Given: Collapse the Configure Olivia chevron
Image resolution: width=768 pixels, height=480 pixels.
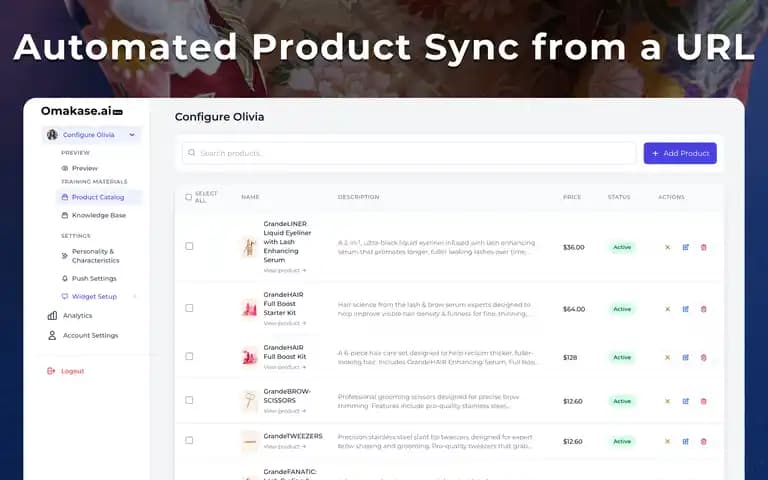Looking at the screenshot, I should [132, 135].
